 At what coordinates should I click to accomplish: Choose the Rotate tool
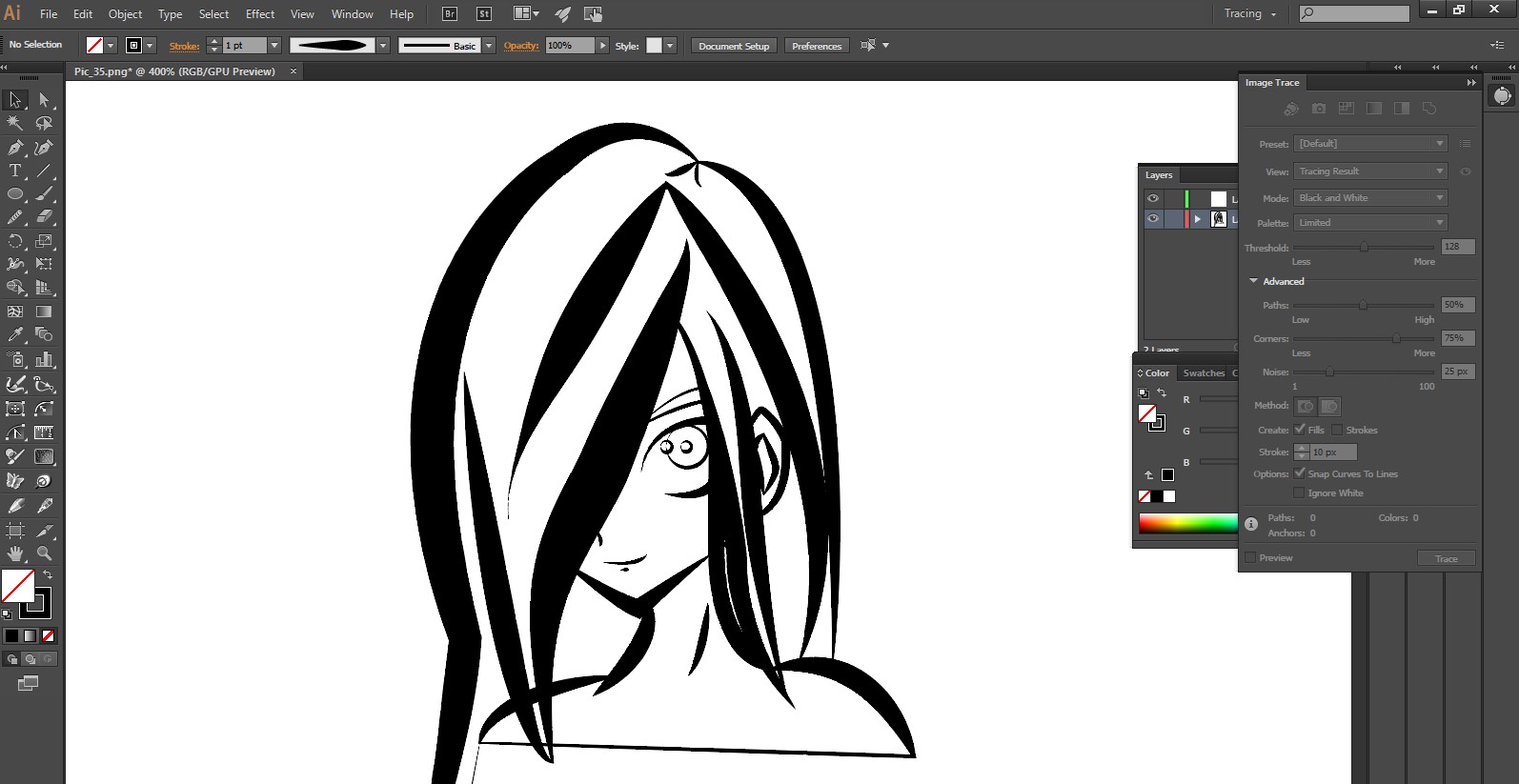coord(15,241)
